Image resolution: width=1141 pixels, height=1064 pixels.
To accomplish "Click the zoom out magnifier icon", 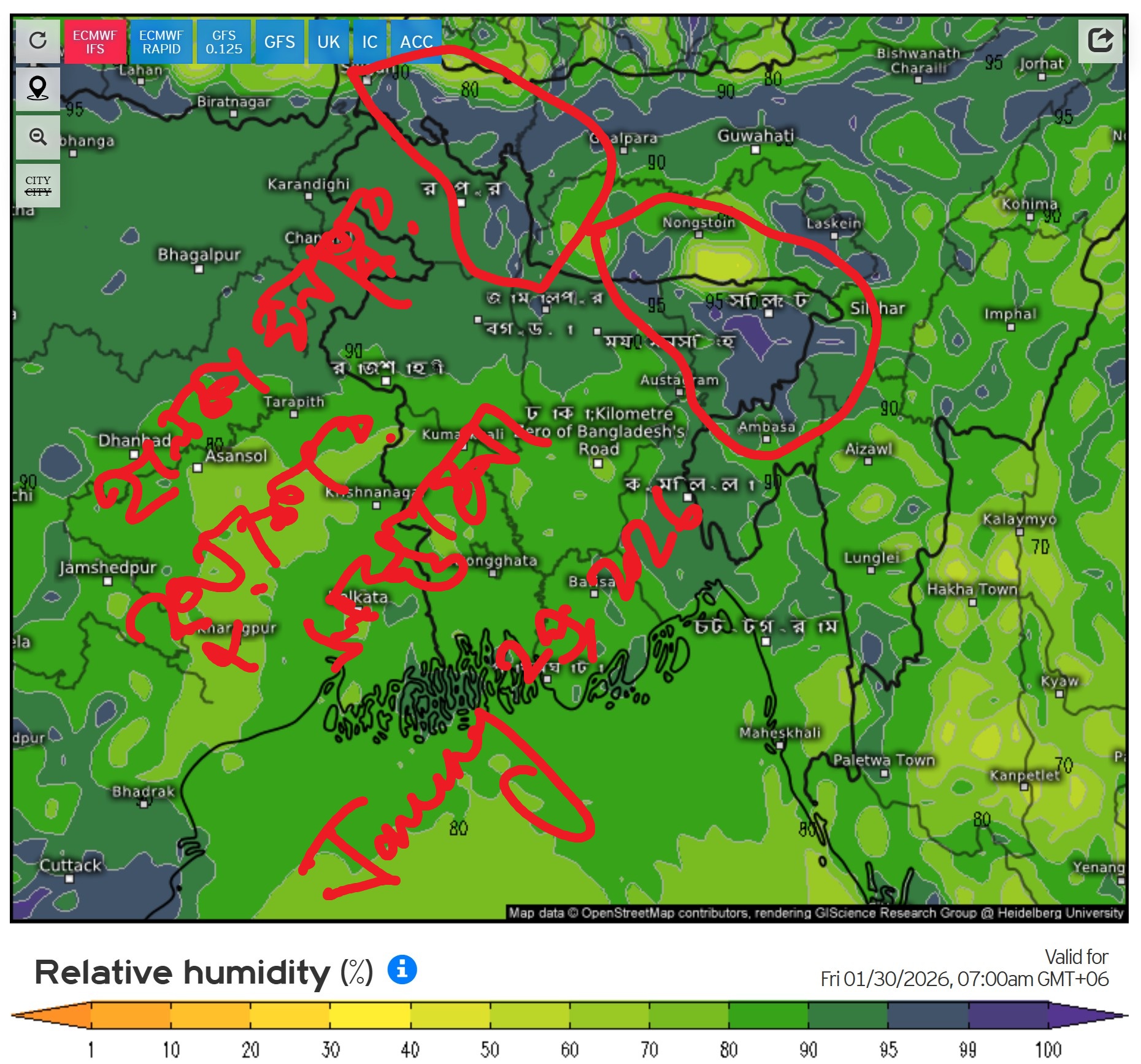I will coord(37,137).
